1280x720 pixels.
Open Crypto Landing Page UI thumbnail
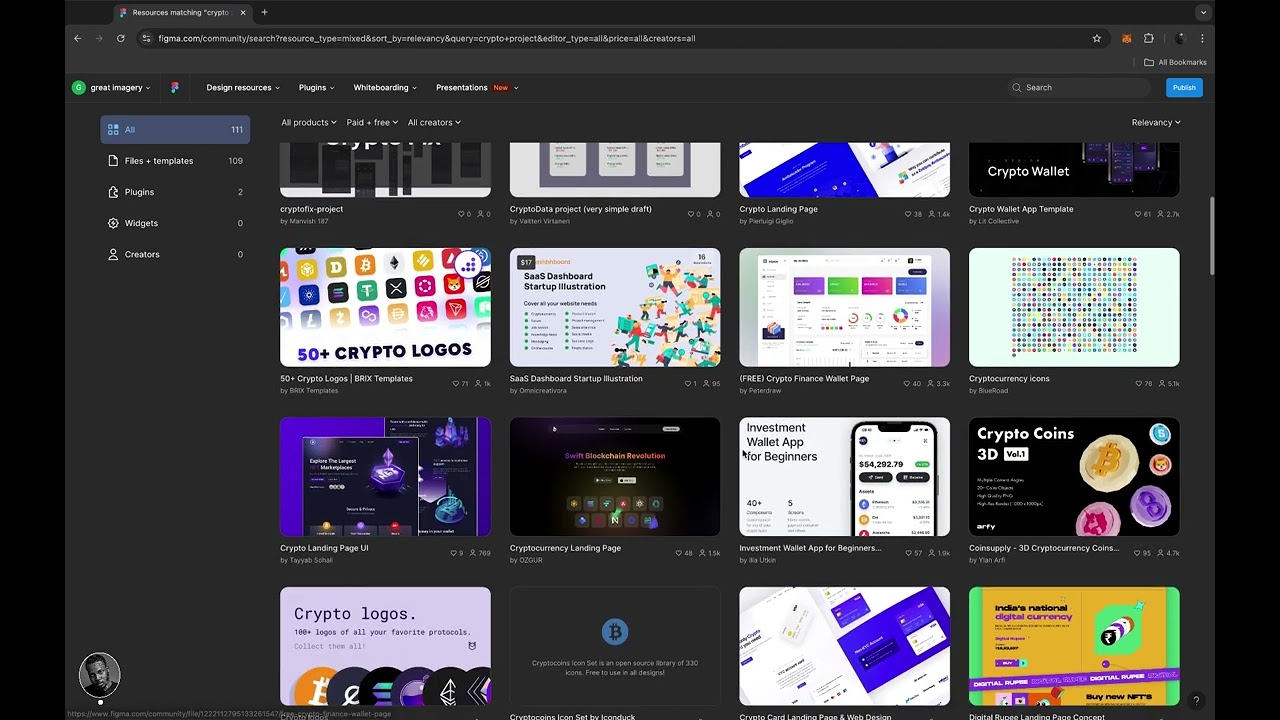(385, 477)
